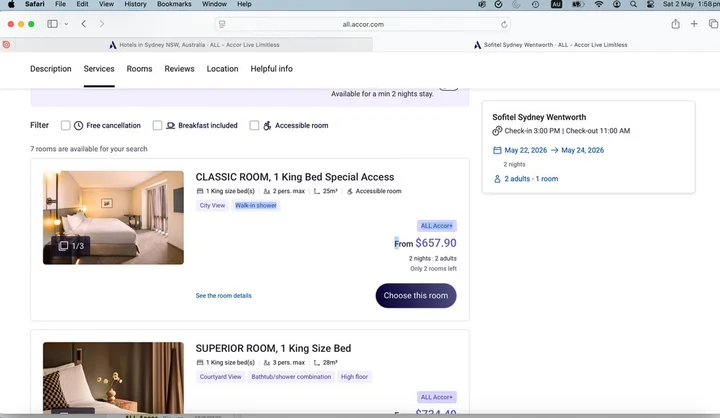The height and width of the screenshot is (418, 720).
Task: Open the Classic Room photo thumbnail
Action: pyautogui.click(x=113, y=217)
